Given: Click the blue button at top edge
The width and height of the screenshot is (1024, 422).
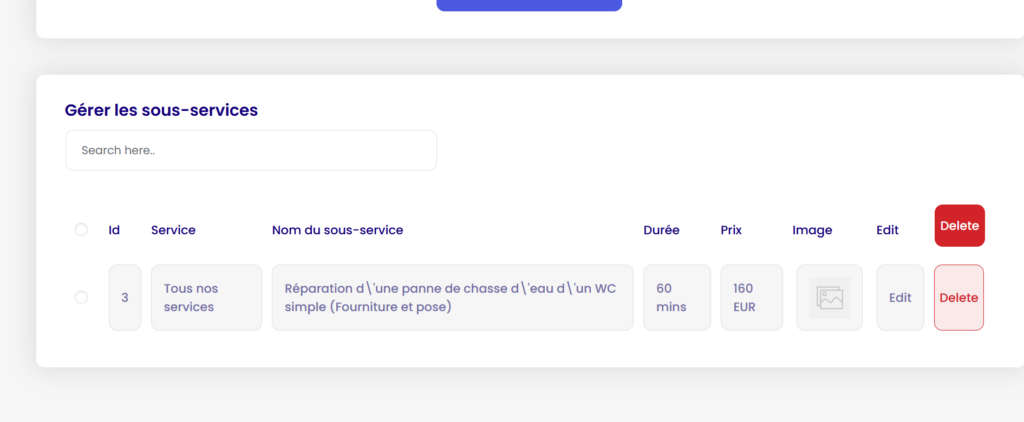Looking at the screenshot, I should click(x=529, y=5).
